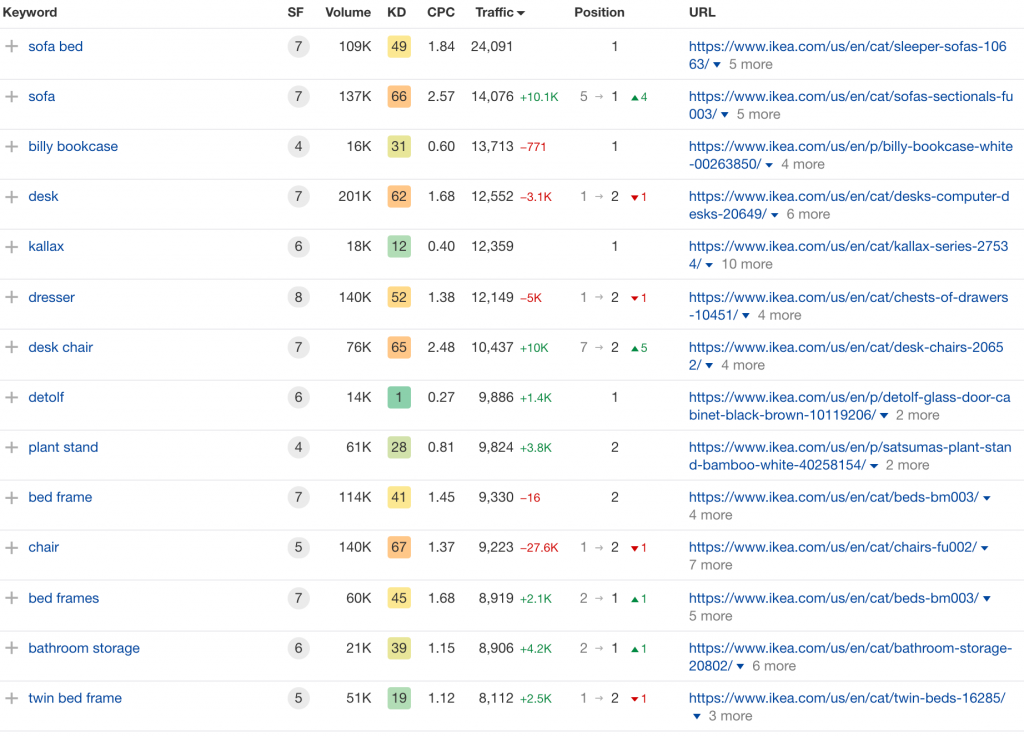Click KD badge 49 for sofa bed
1024x736 pixels.
point(399,46)
